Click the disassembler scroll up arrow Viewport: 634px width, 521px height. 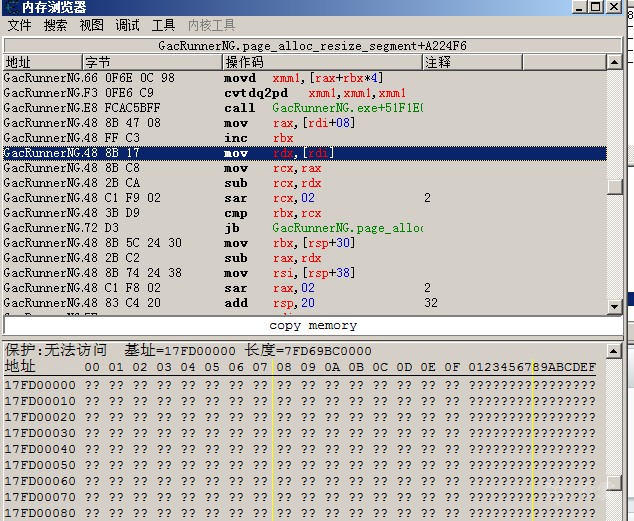[x=614, y=62]
